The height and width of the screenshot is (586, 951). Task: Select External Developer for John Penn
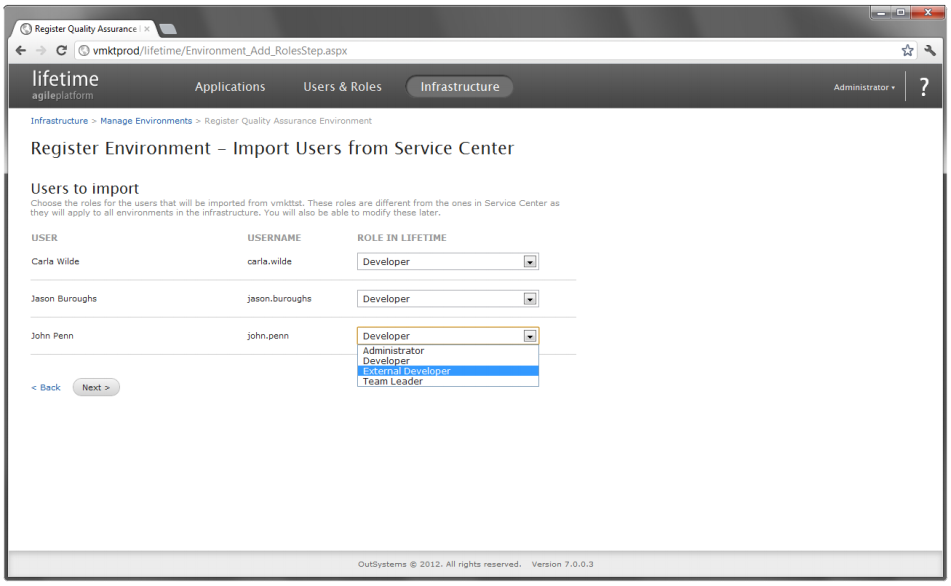click(447, 370)
